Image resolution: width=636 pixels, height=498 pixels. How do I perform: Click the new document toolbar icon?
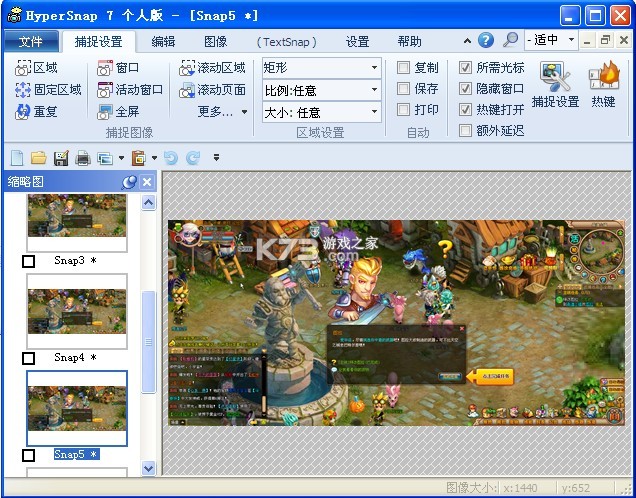[x=17, y=158]
